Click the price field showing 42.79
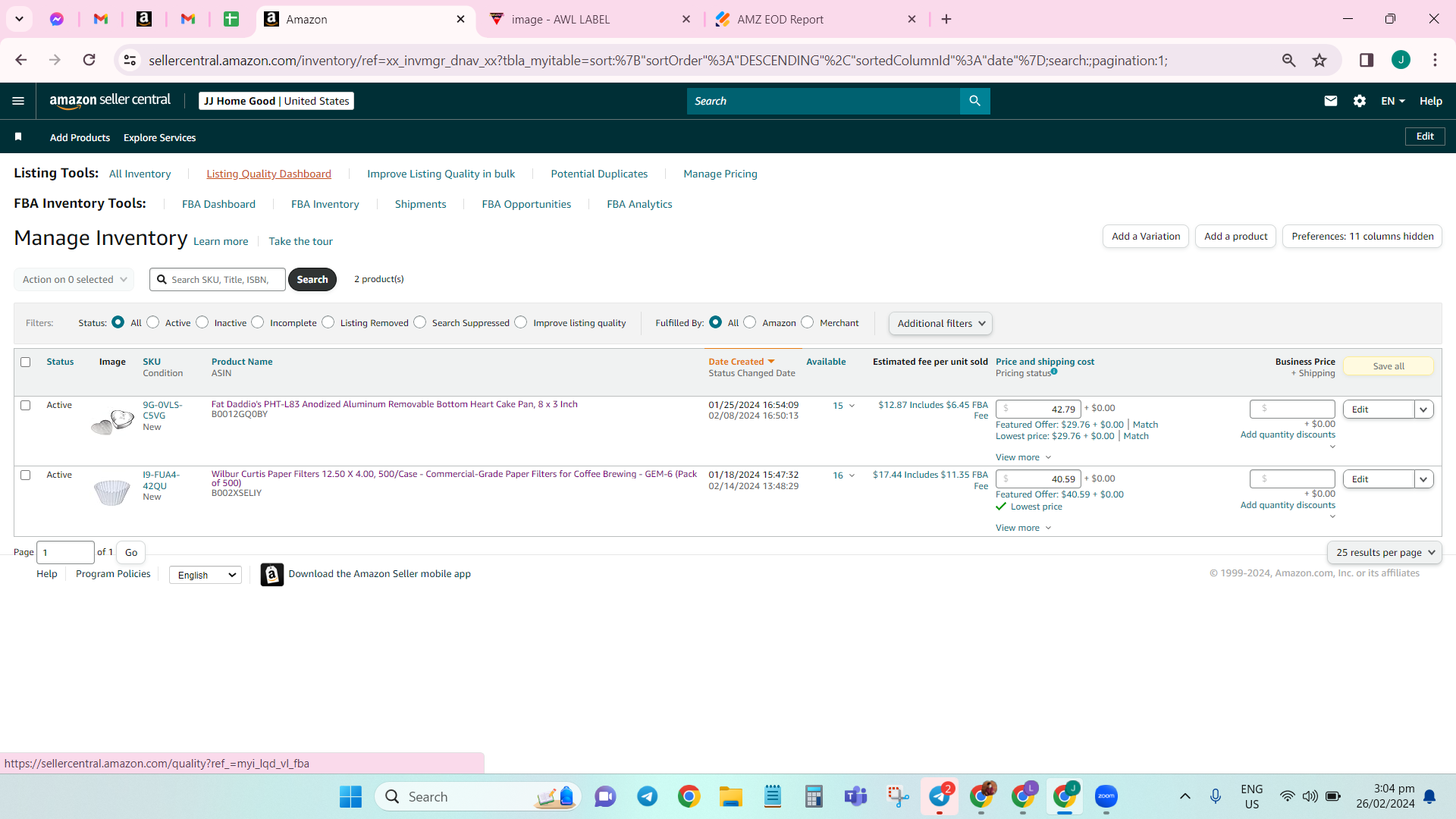 [x=1038, y=409]
